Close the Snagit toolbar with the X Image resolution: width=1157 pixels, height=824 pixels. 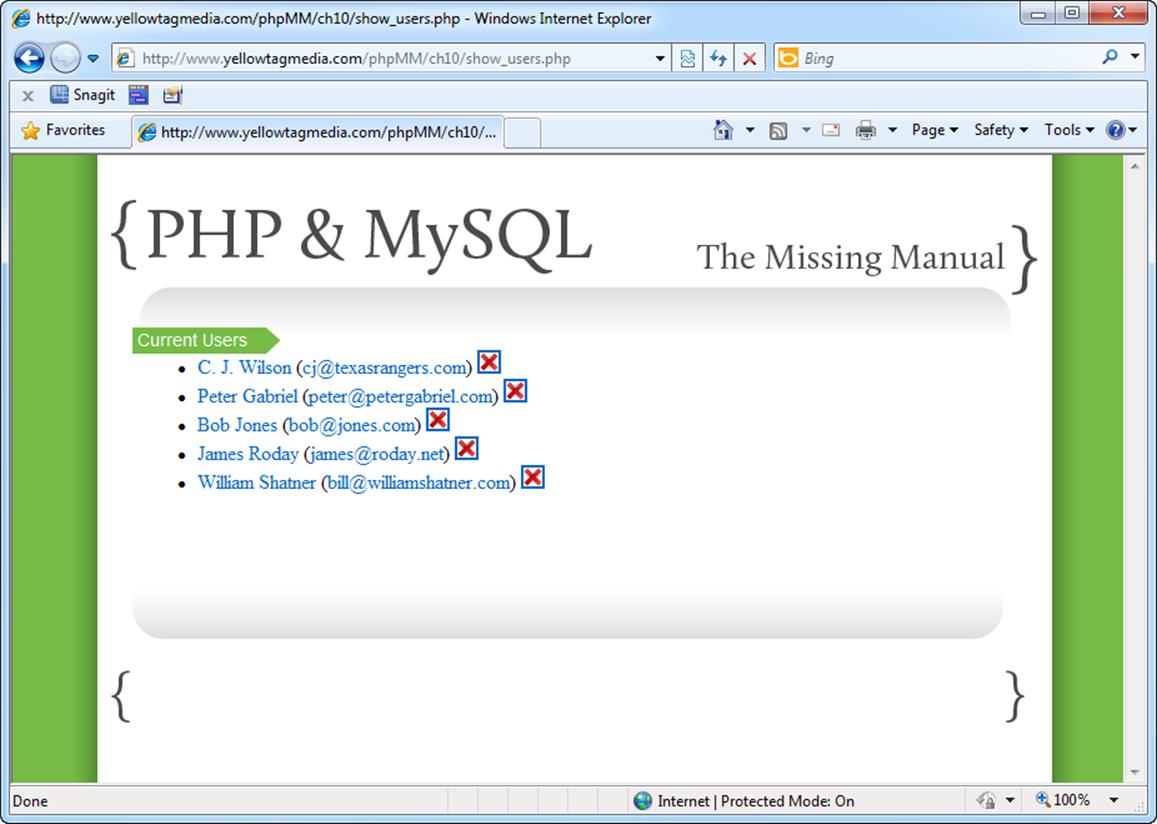click(28, 95)
